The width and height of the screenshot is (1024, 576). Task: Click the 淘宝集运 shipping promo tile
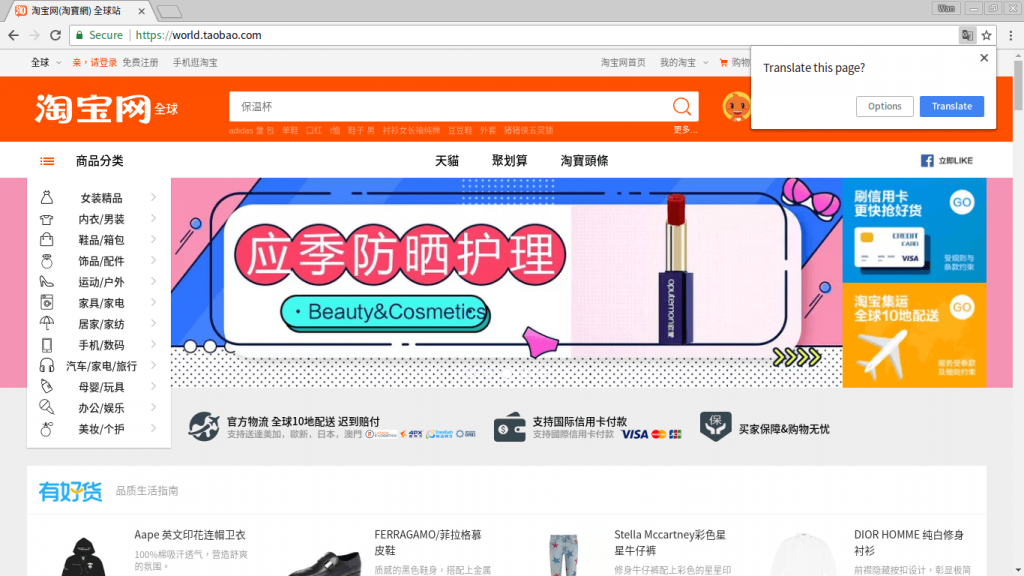tap(914, 335)
